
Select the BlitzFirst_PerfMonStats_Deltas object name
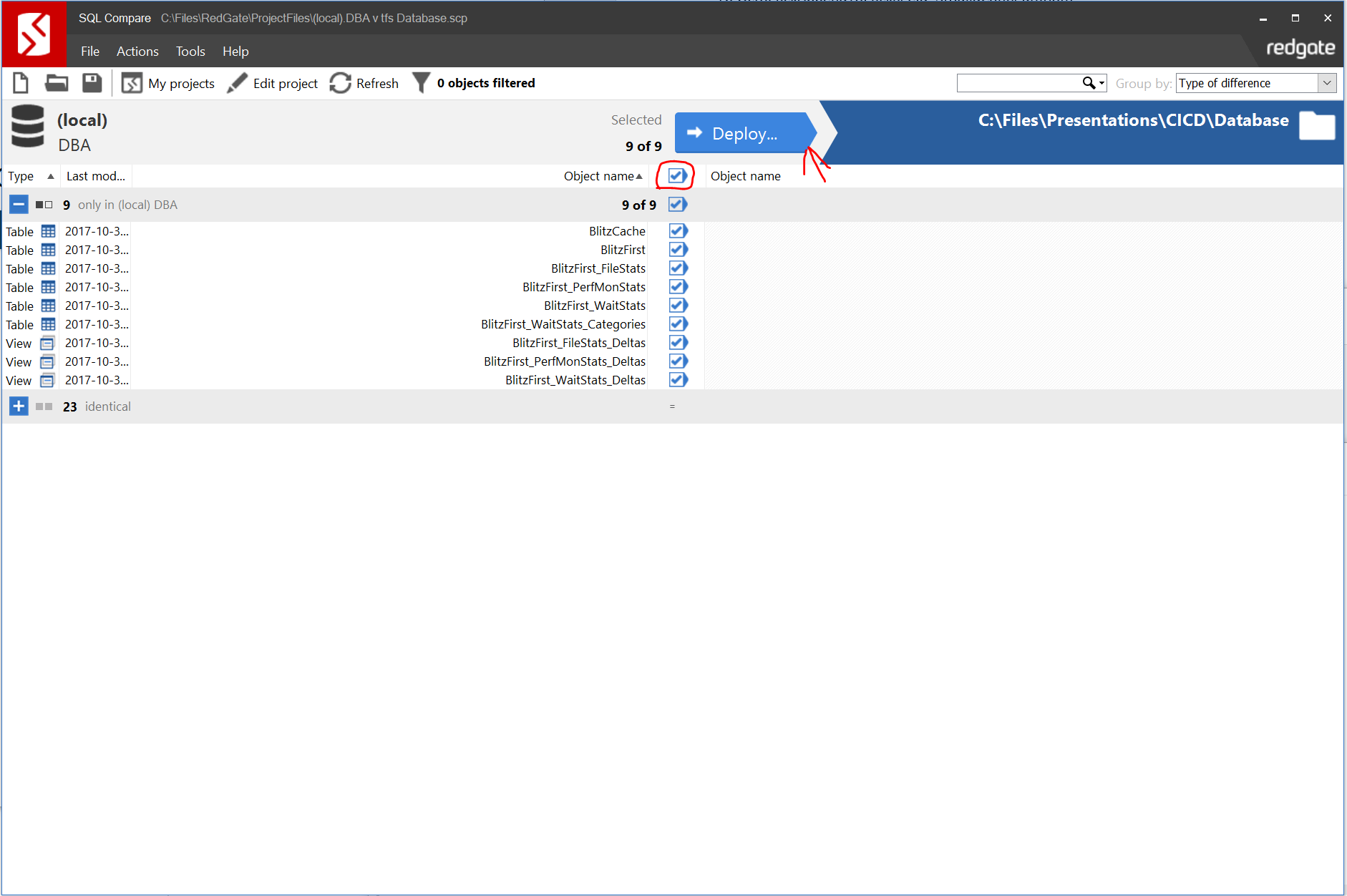pos(565,361)
